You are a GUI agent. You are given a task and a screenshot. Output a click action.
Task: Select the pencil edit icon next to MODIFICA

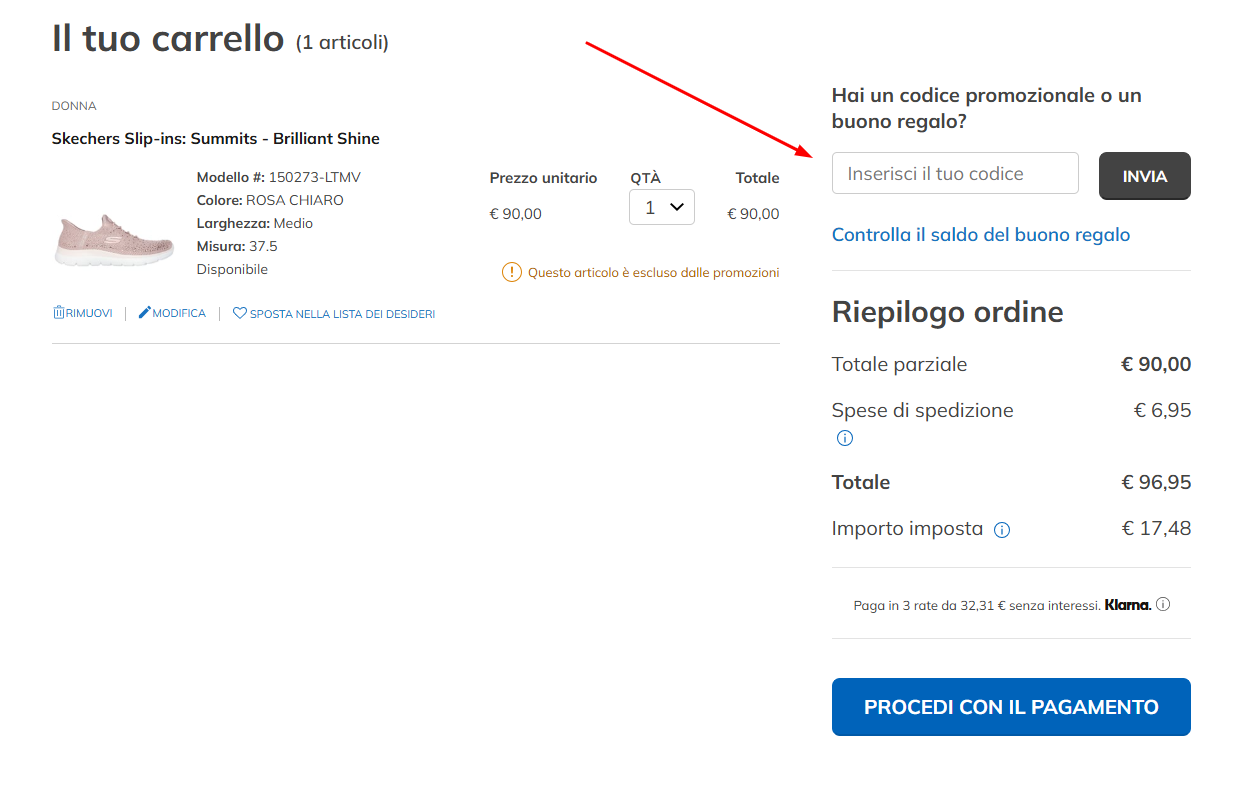(x=143, y=313)
